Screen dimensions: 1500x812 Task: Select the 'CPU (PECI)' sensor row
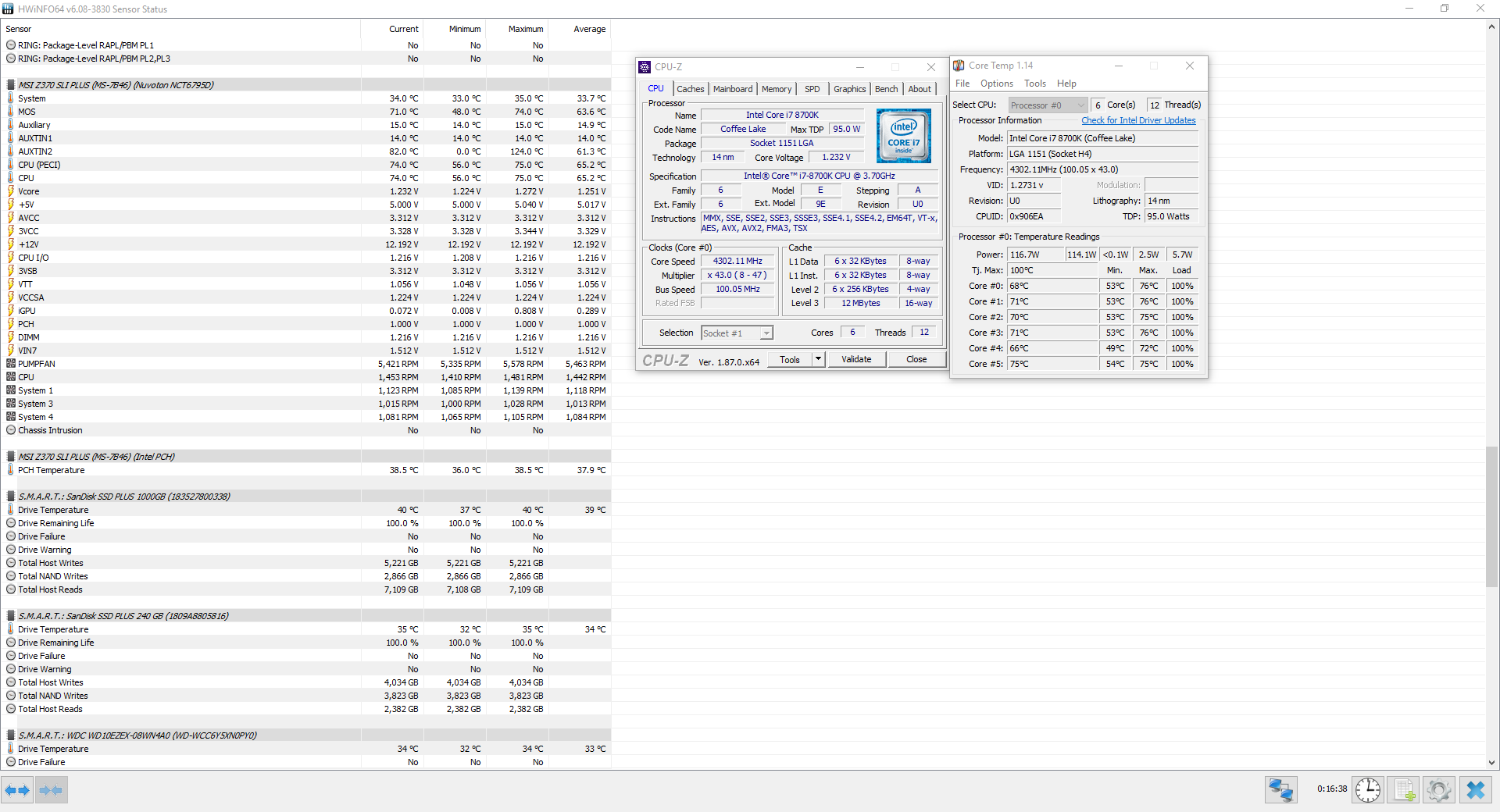pyautogui.click(x=306, y=165)
